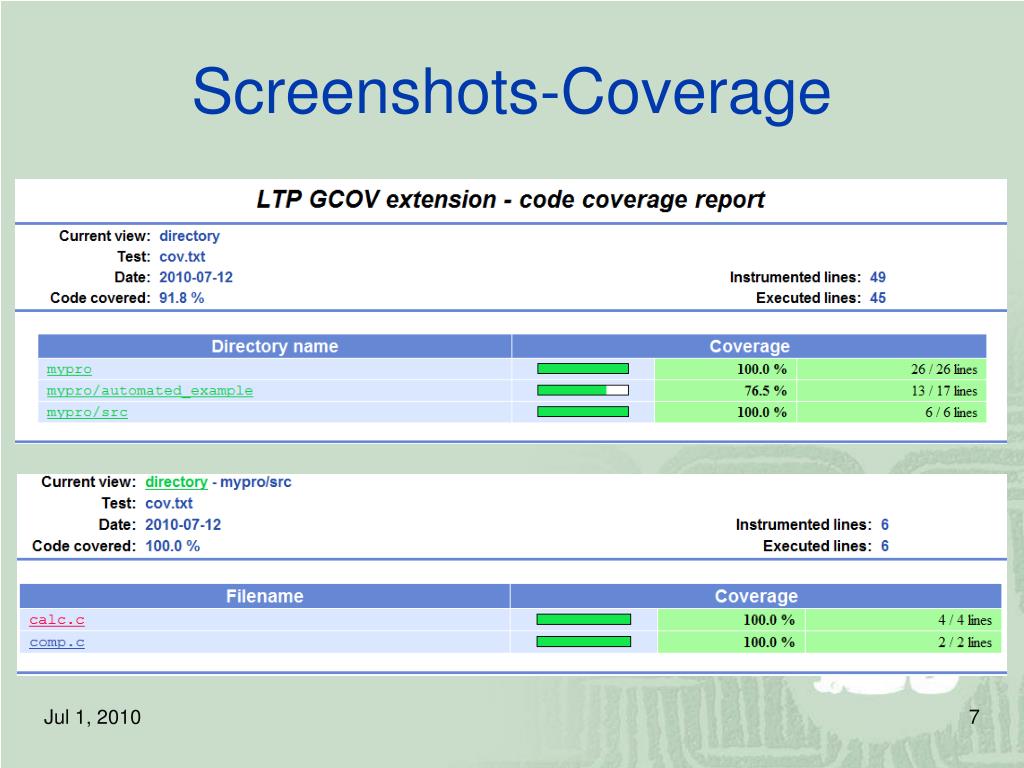1024x768 pixels.
Task: Click the Directory name column header
Action: click(x=275, y=346)
